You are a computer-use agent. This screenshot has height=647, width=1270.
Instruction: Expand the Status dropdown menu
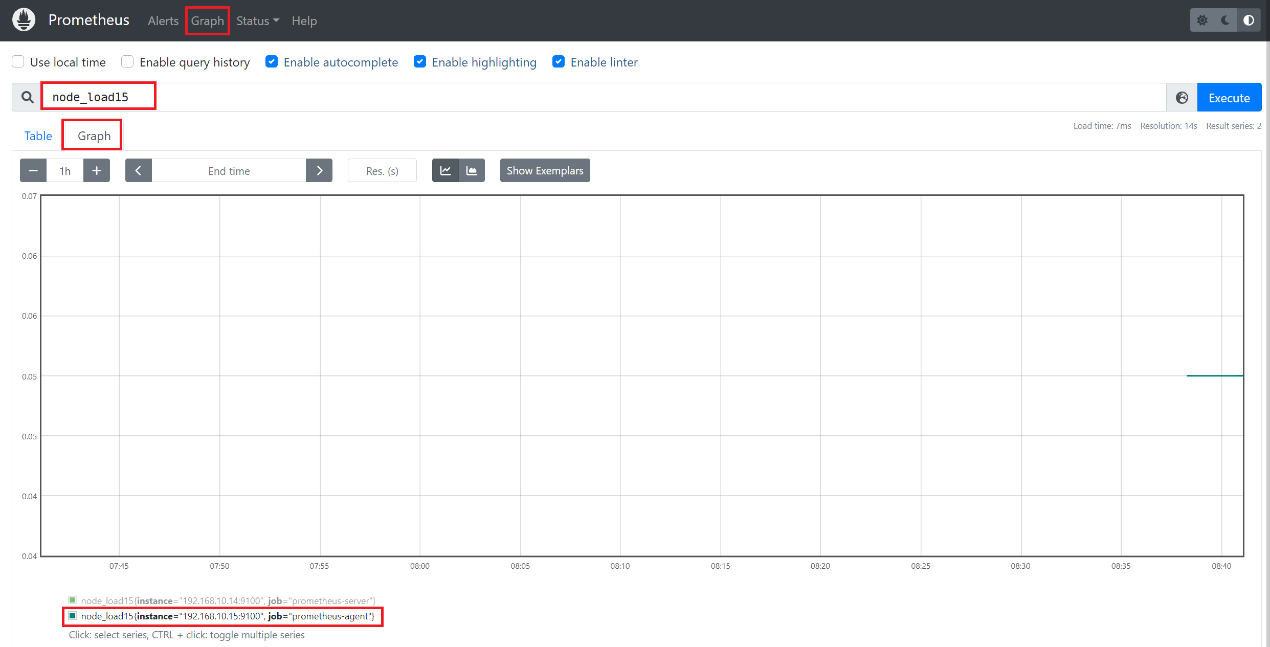pos(258,21)
